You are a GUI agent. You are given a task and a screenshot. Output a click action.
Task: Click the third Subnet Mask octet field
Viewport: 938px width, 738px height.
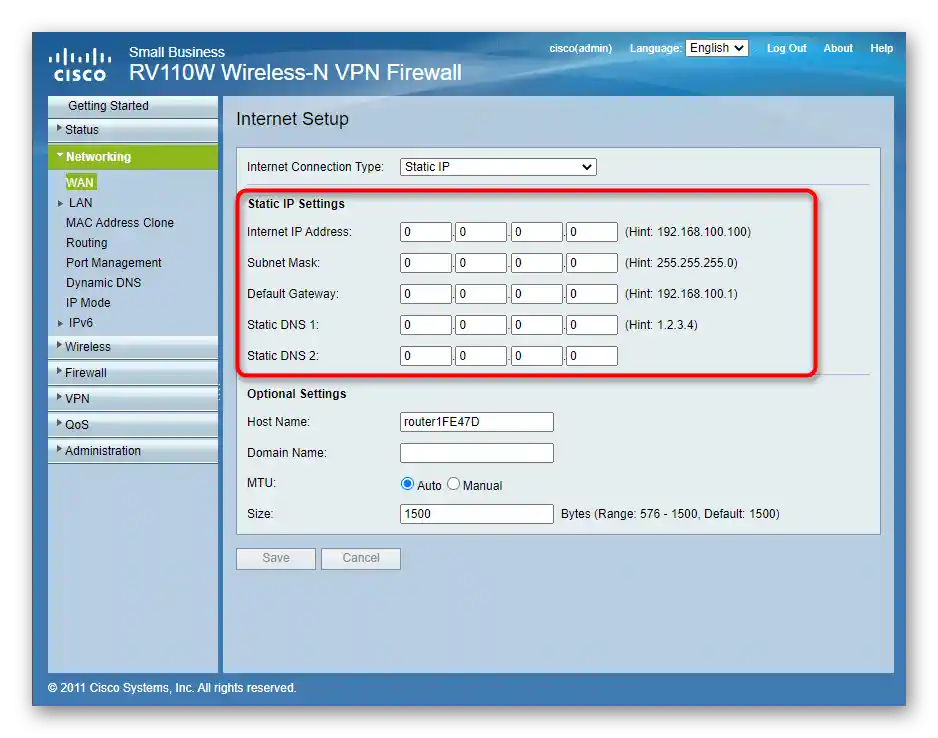(x=537, y=263)
